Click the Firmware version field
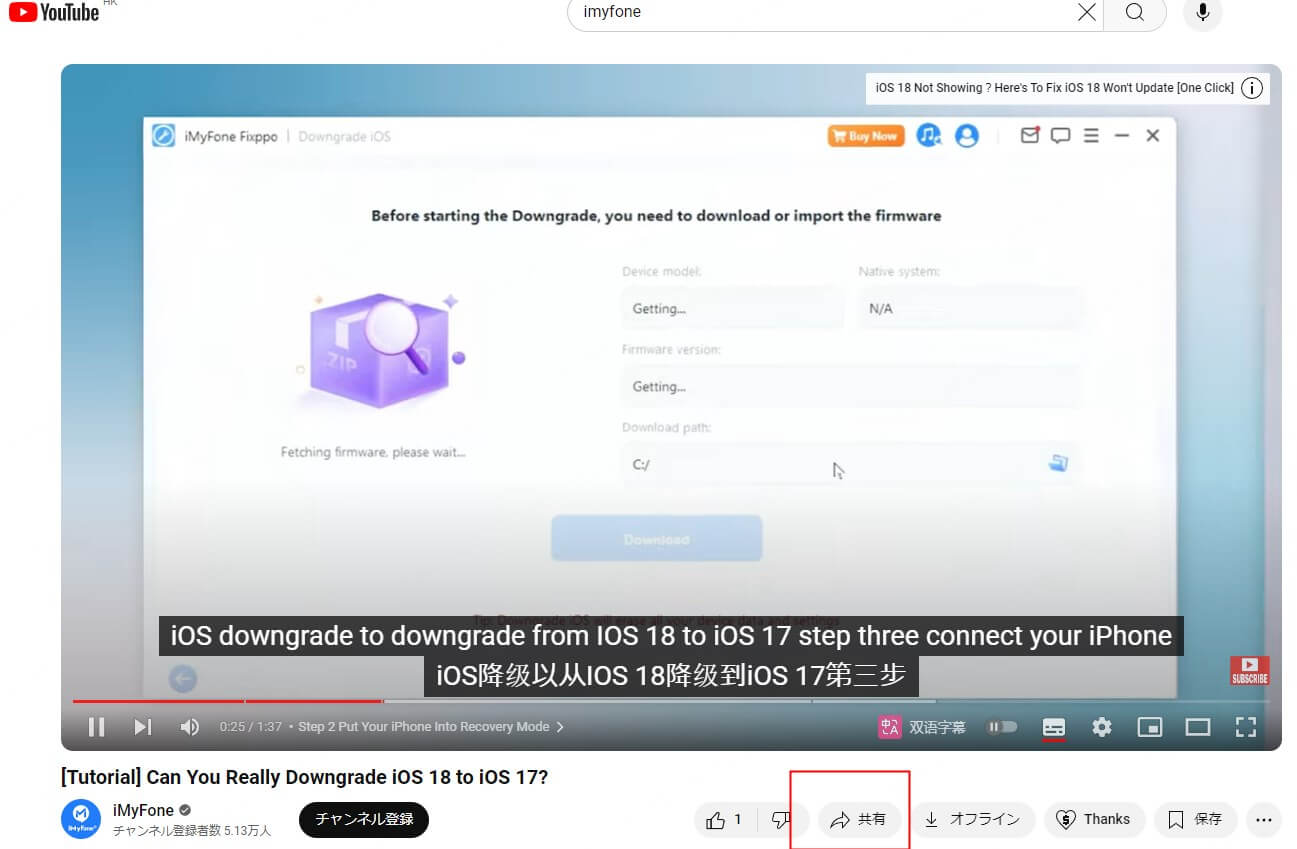The image size is (1297, 849). tap(852, 386)
